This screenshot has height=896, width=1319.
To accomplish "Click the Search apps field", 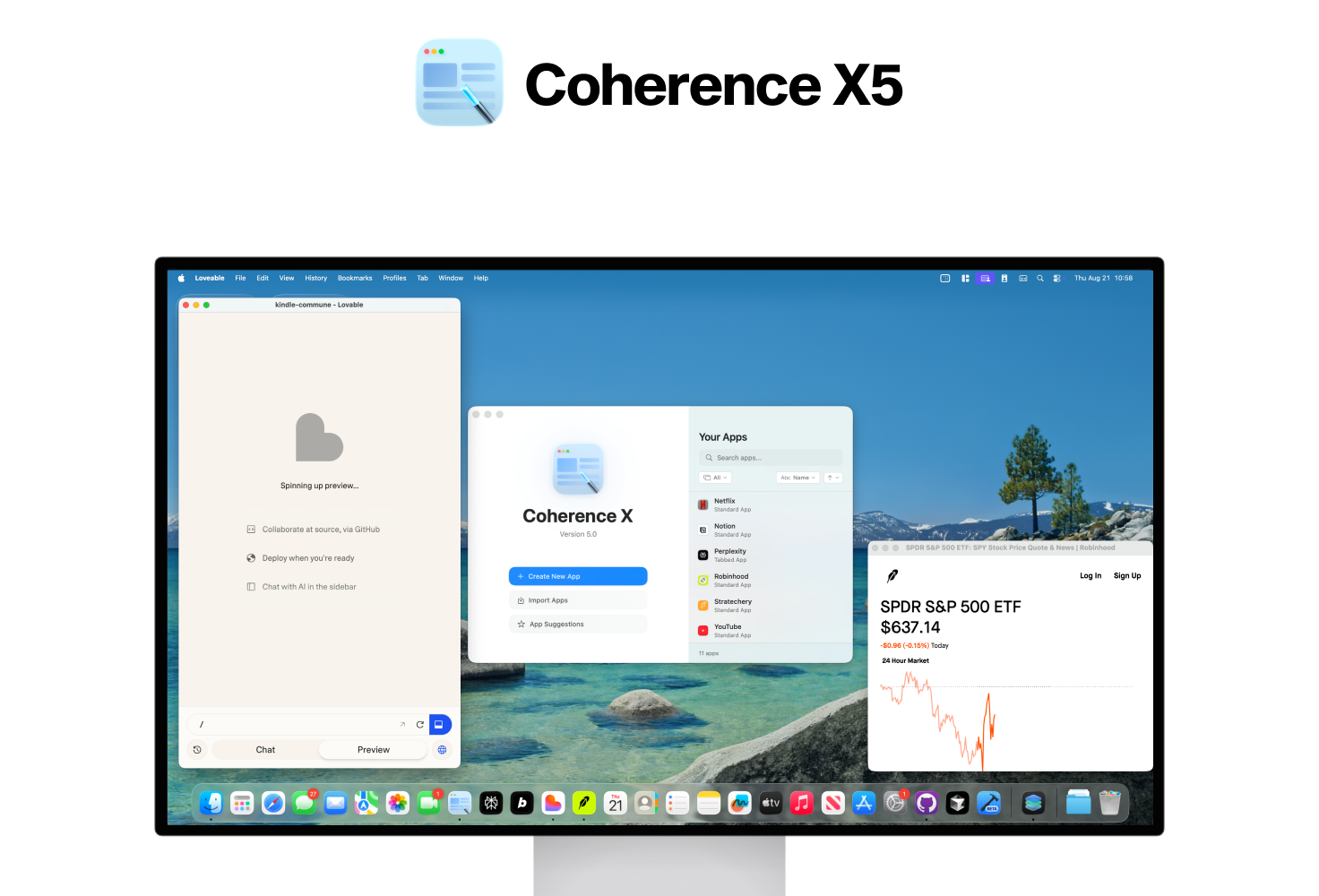I will 771,458.
